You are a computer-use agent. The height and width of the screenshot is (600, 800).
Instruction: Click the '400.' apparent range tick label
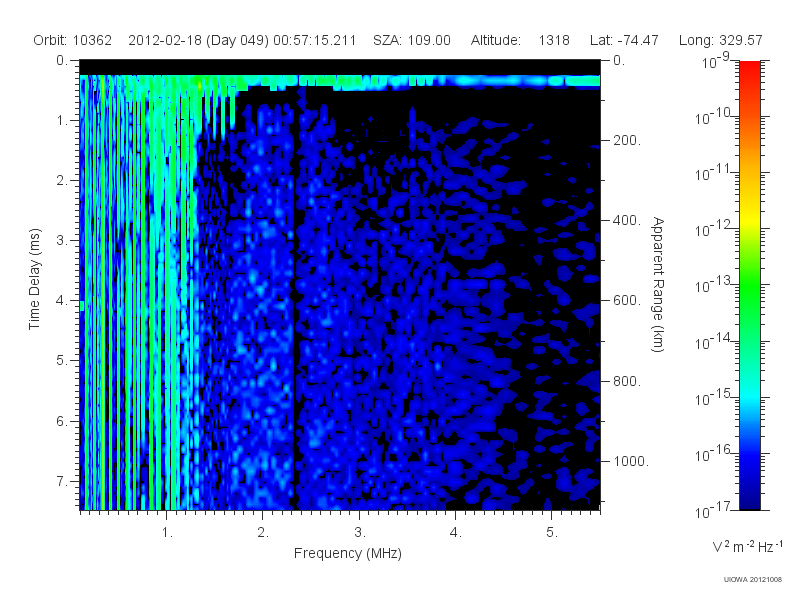(627, 220)
